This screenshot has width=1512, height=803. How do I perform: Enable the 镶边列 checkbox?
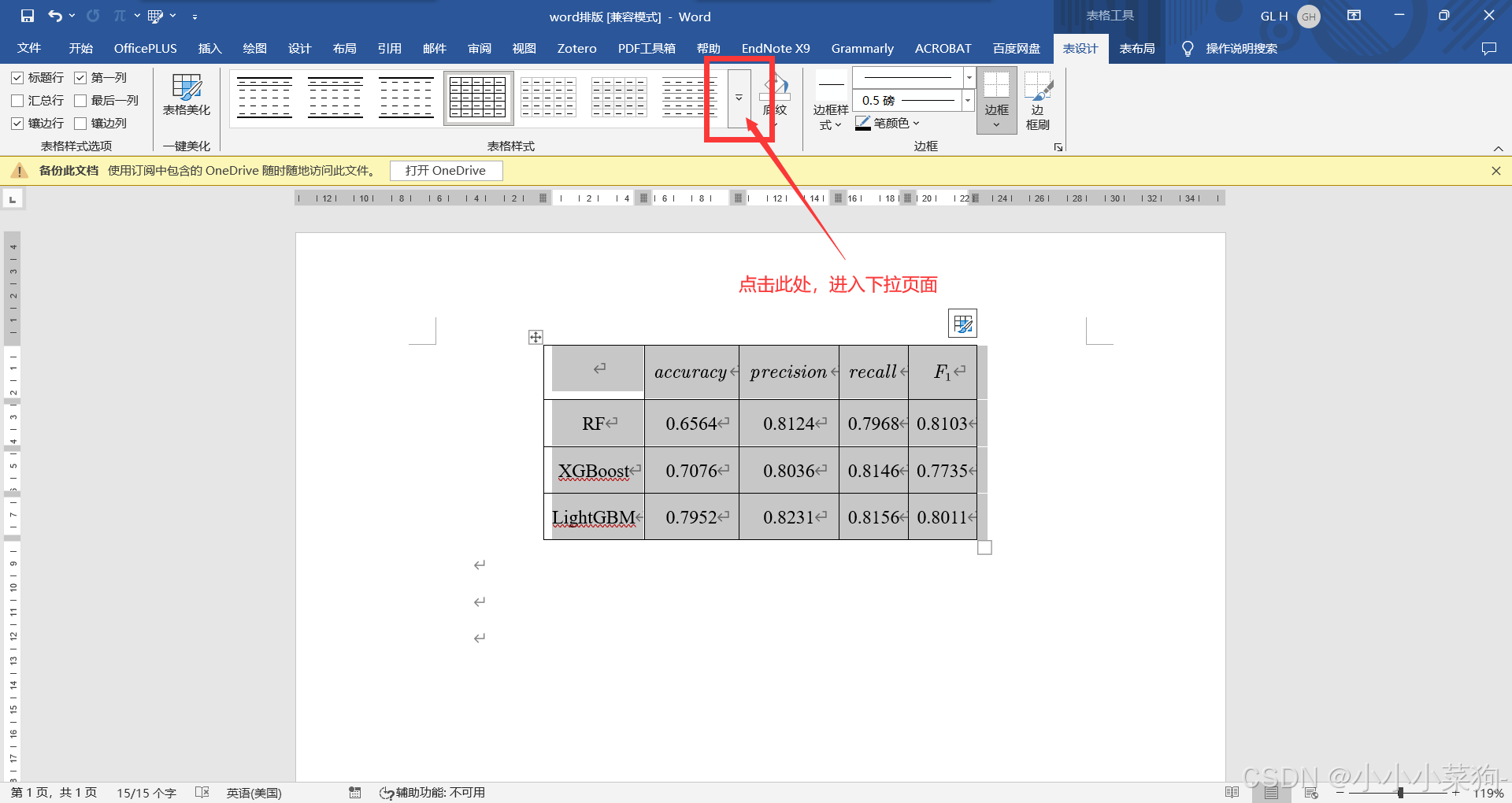tap(80, 123)
